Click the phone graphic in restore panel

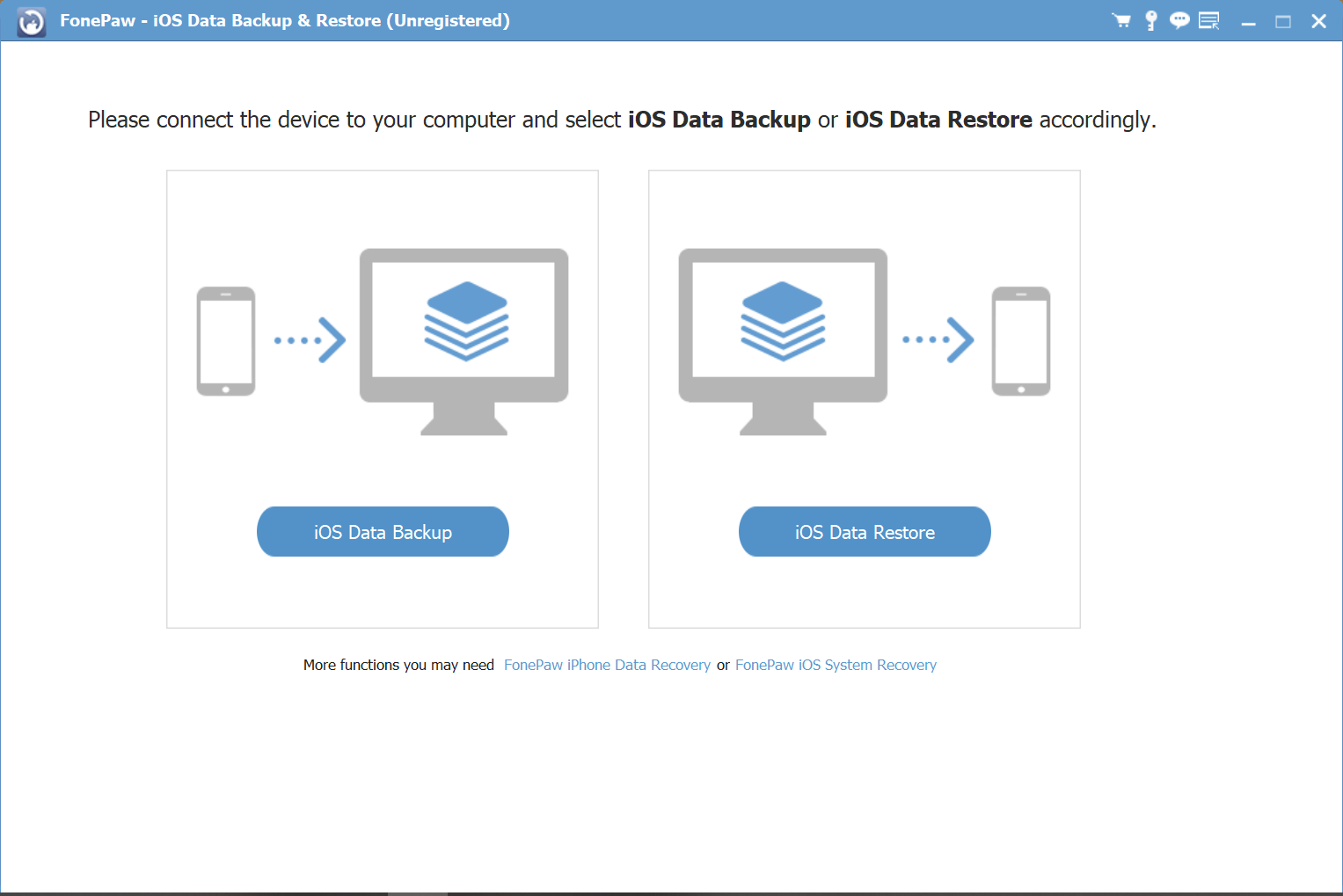tap(1020, 341)
